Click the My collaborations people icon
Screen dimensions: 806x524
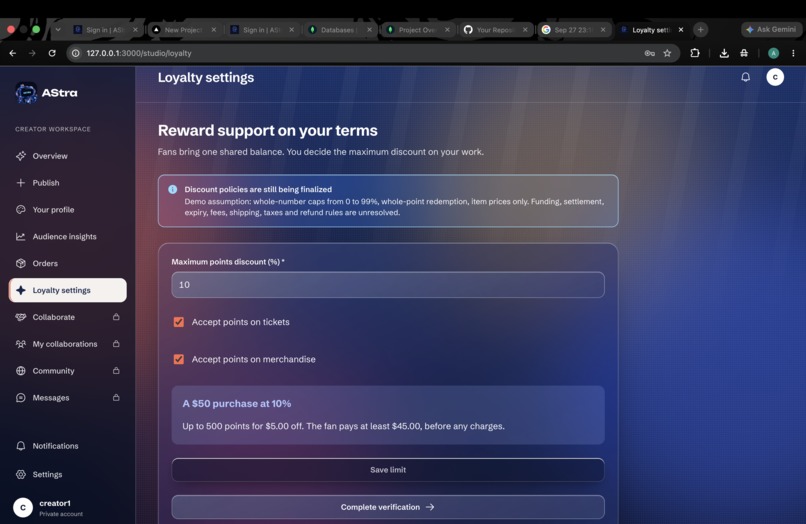(21, 344)
